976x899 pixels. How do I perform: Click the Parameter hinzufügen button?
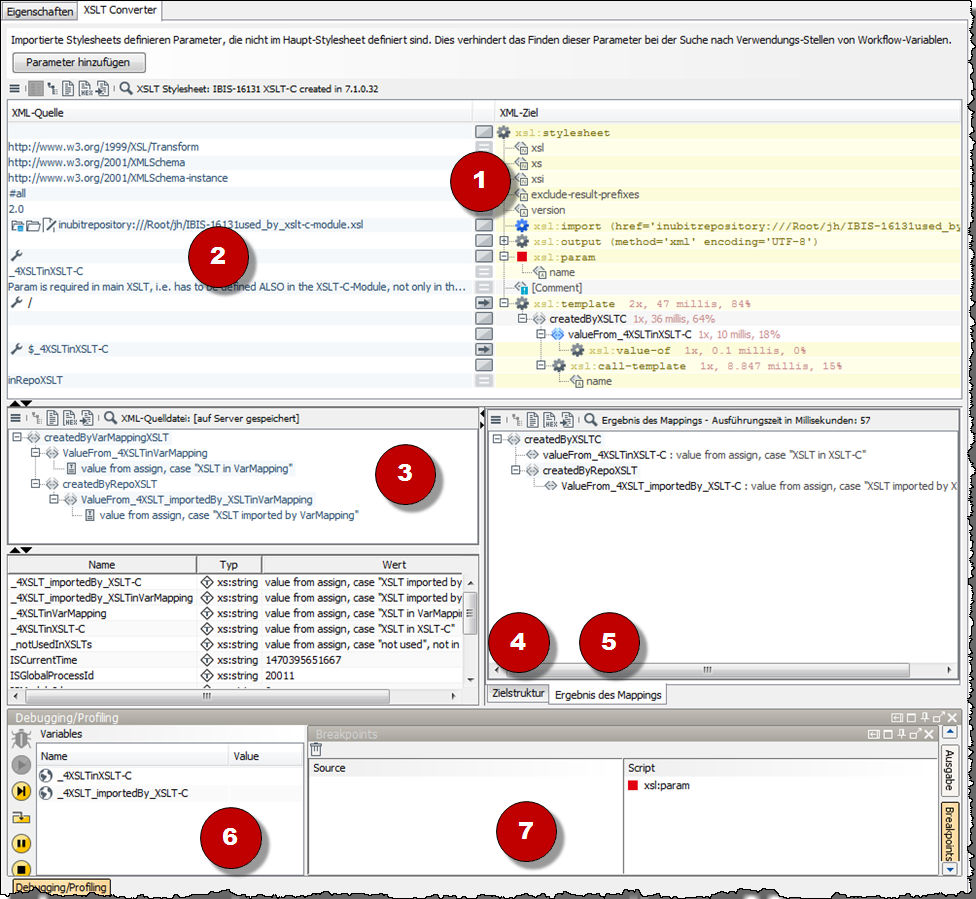(x=78, y=63)
